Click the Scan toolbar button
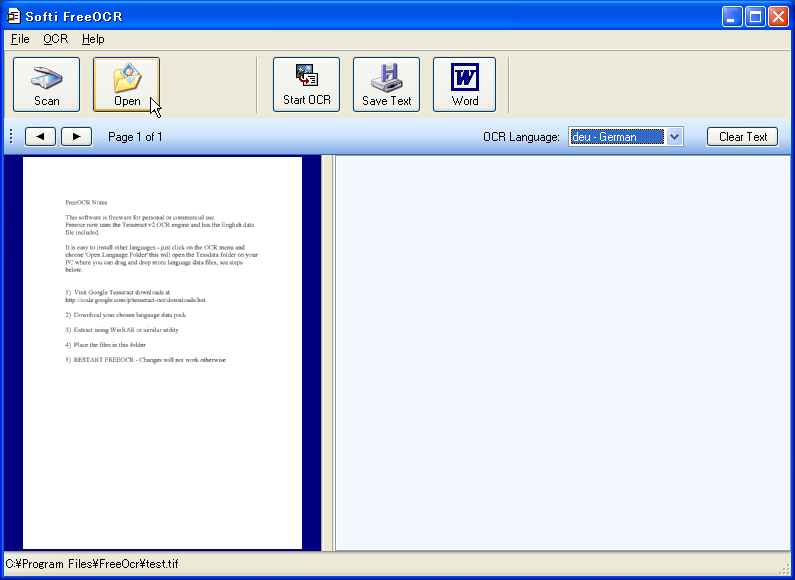 pos(46,84)
